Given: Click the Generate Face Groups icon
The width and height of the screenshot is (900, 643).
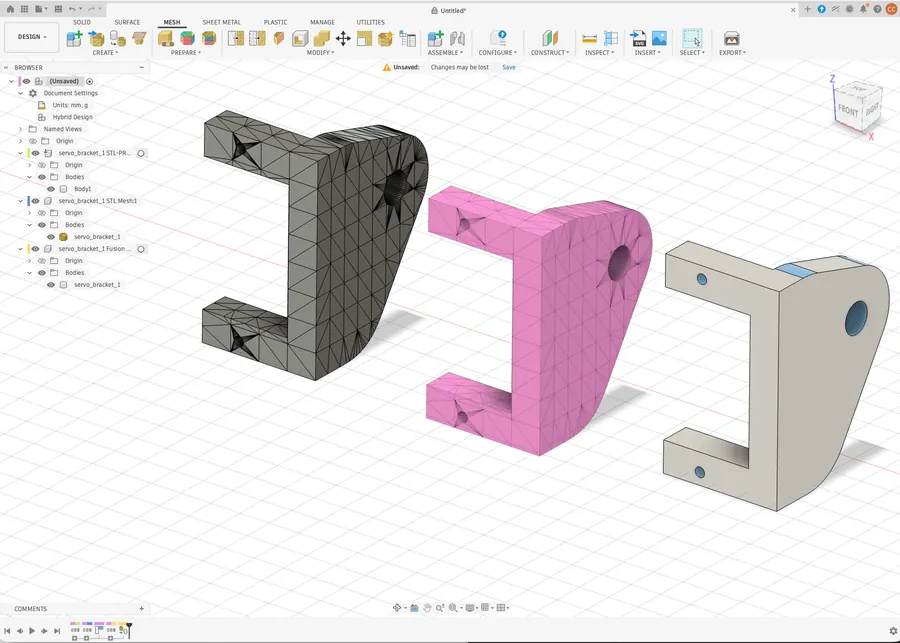Looking at the screenshot, I should 187,38.
